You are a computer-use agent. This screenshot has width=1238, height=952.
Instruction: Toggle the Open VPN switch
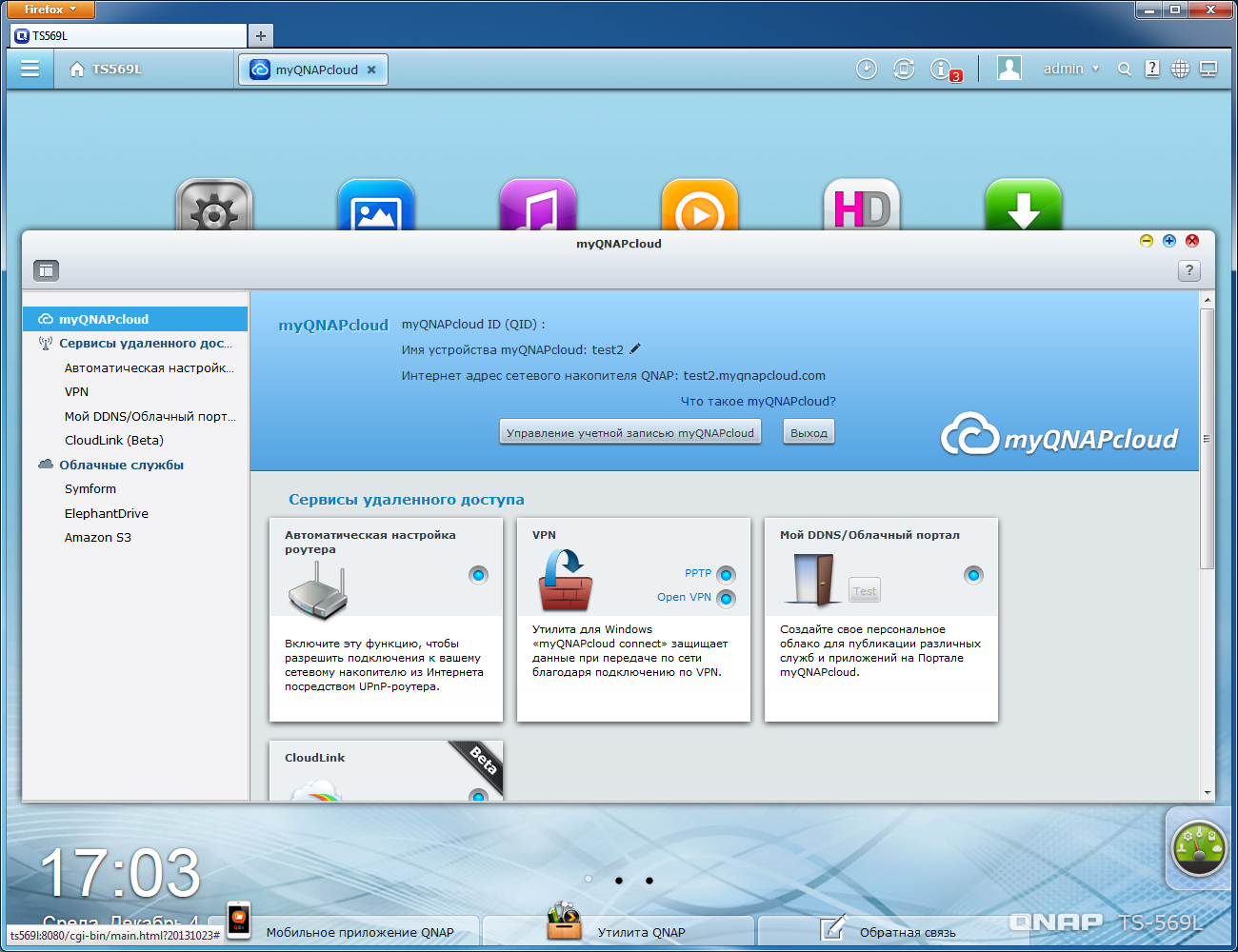(727, 598)
